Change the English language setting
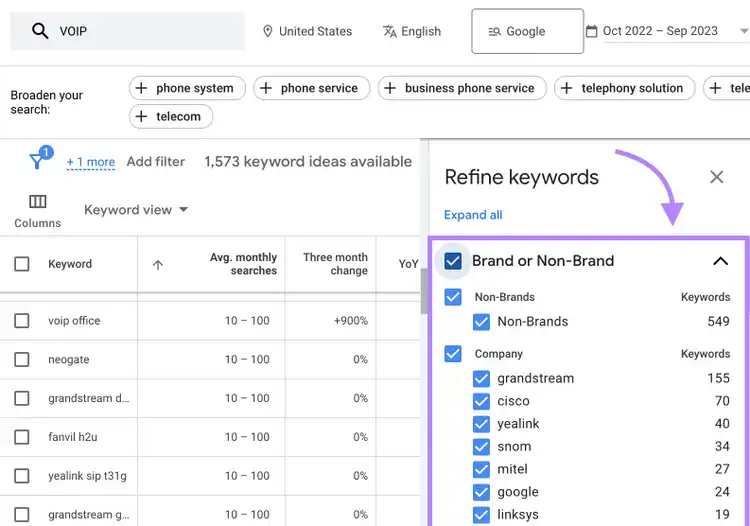Image resolution: width=750 pixels, height=526 pixels. [412, 32]
